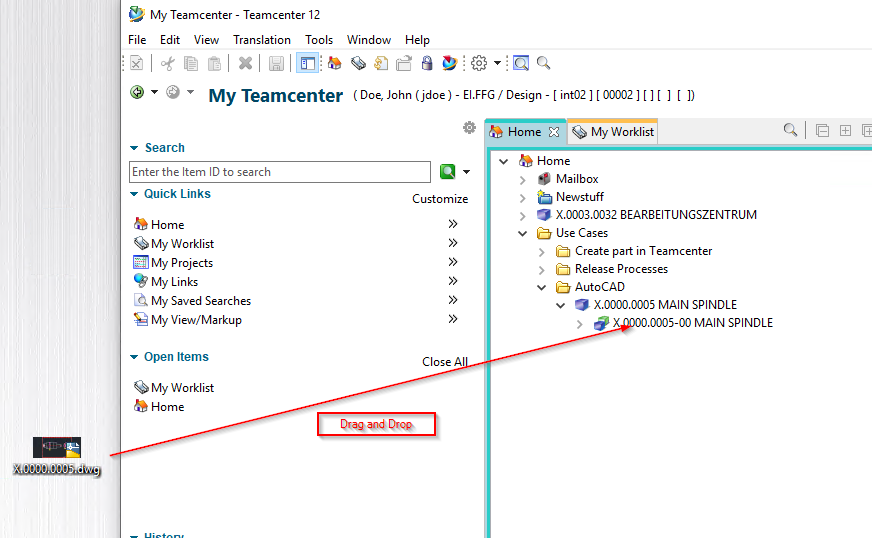
Task: Click the padlock icon in toolbar
Action: point(427,63)
